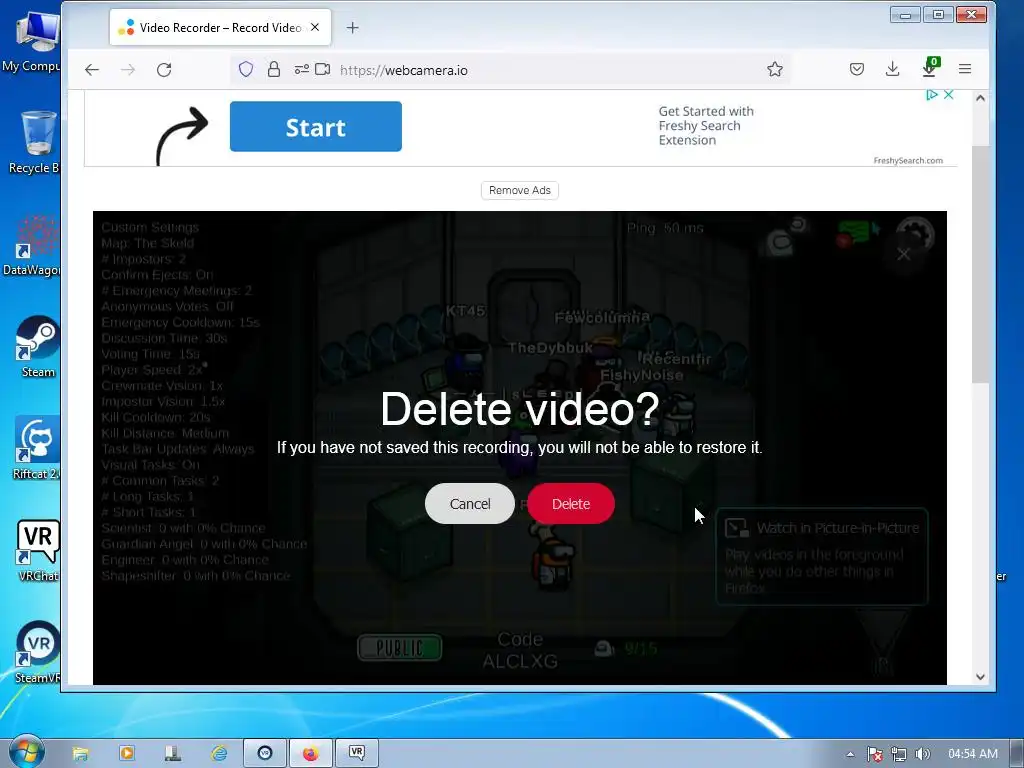The height and width of the screenshot is (768, 1024).
Task: Close the advertisement with the X
Action: pos(948,95)
